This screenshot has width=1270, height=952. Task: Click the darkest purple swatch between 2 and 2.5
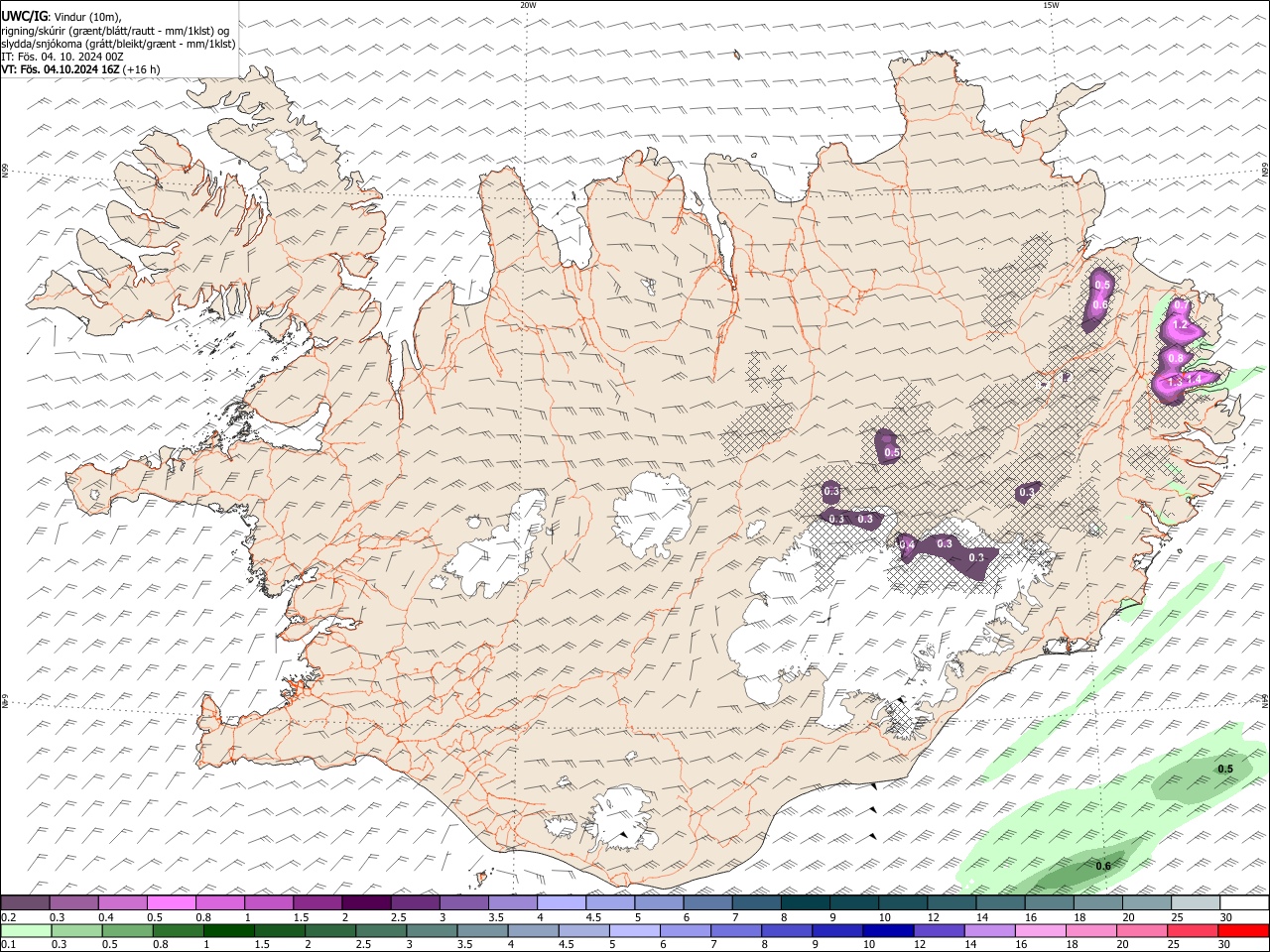pos(366,902)
